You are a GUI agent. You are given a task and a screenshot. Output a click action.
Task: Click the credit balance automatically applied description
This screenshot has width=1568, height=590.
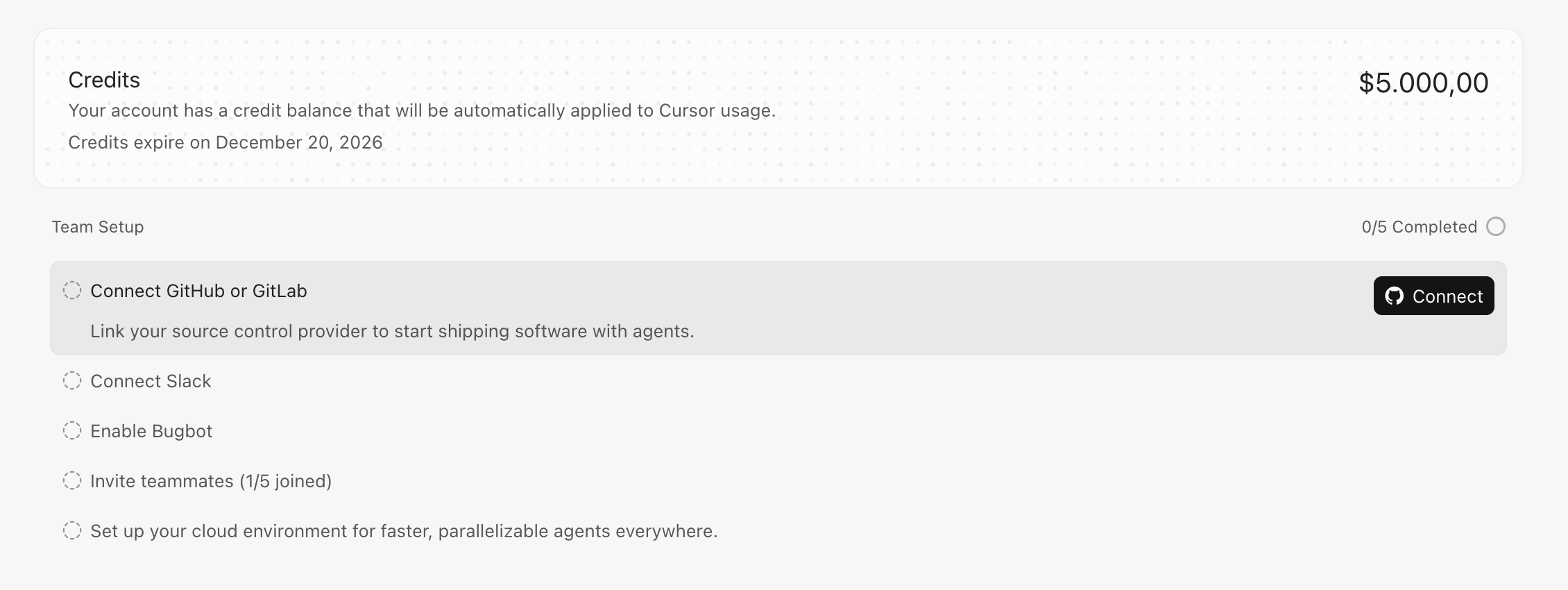coord(422,110)
